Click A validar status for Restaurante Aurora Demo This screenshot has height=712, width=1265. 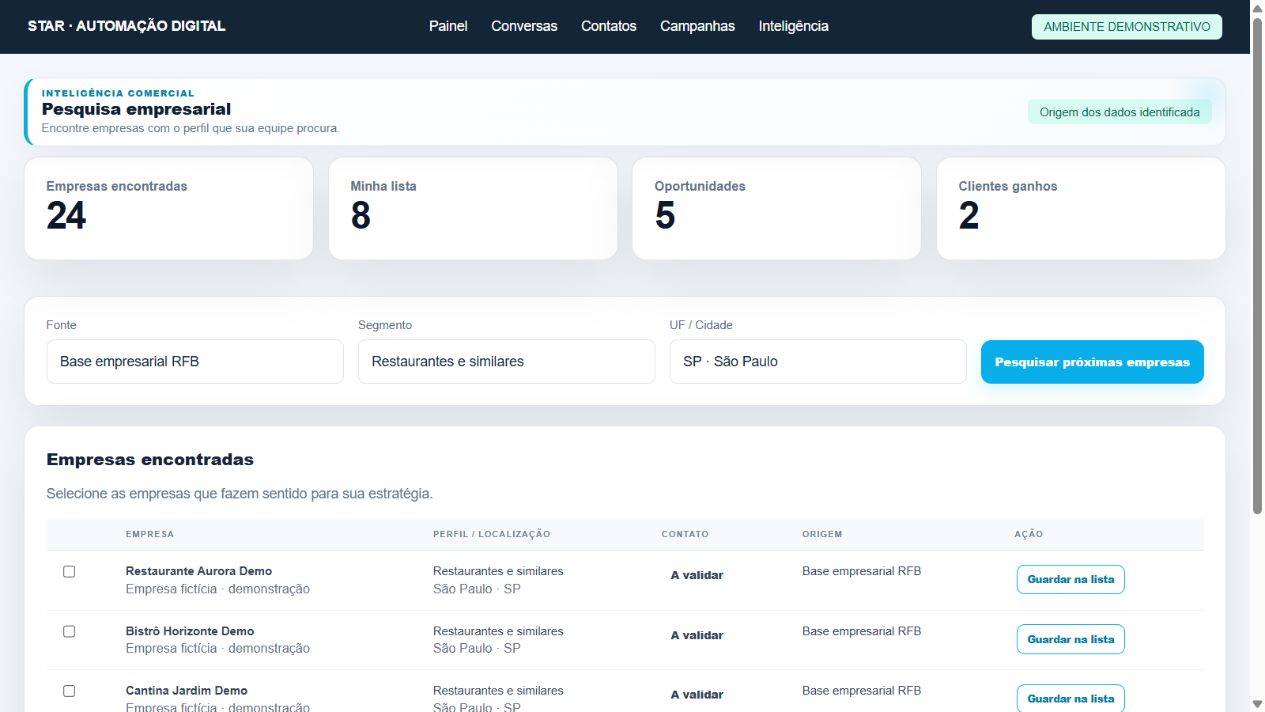click(697, 575)
